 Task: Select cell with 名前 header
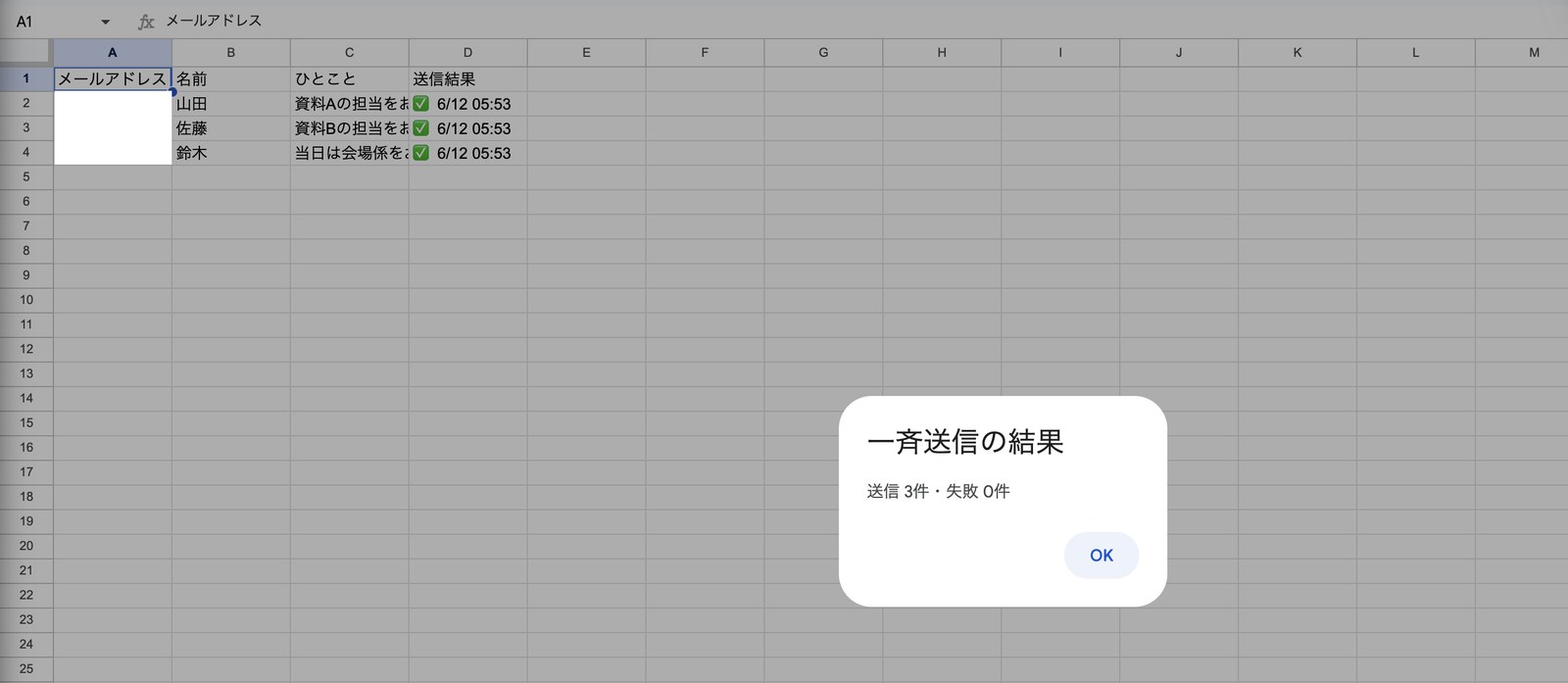231,79
